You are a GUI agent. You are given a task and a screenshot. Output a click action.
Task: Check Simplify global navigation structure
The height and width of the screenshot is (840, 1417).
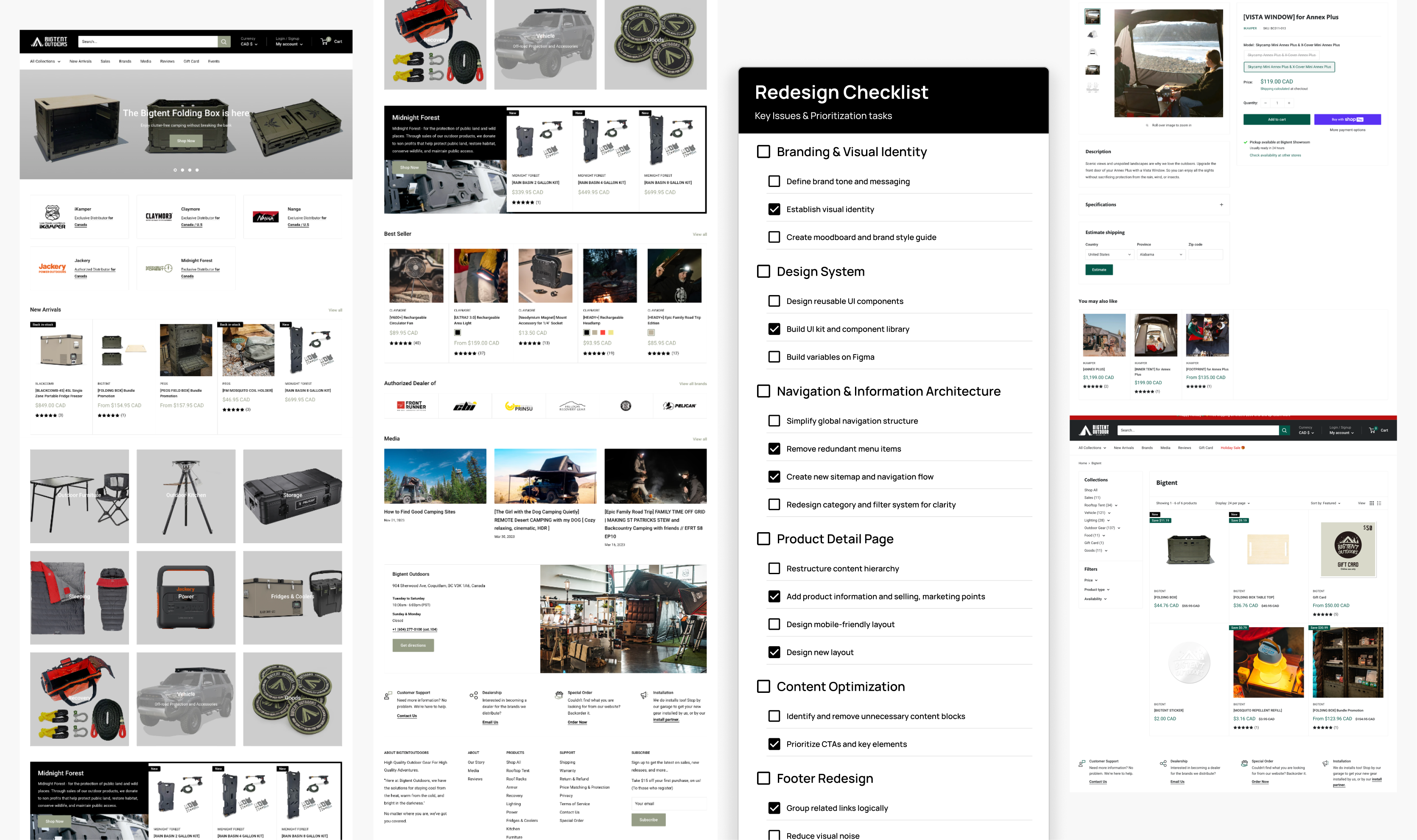pos(774,421)
